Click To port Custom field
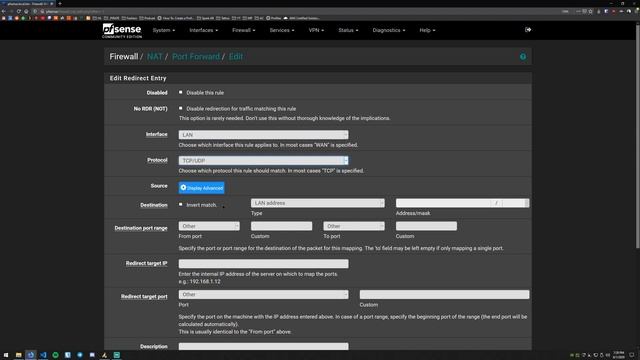This screenshot has height=360, width=640. (x=426, y=226)
